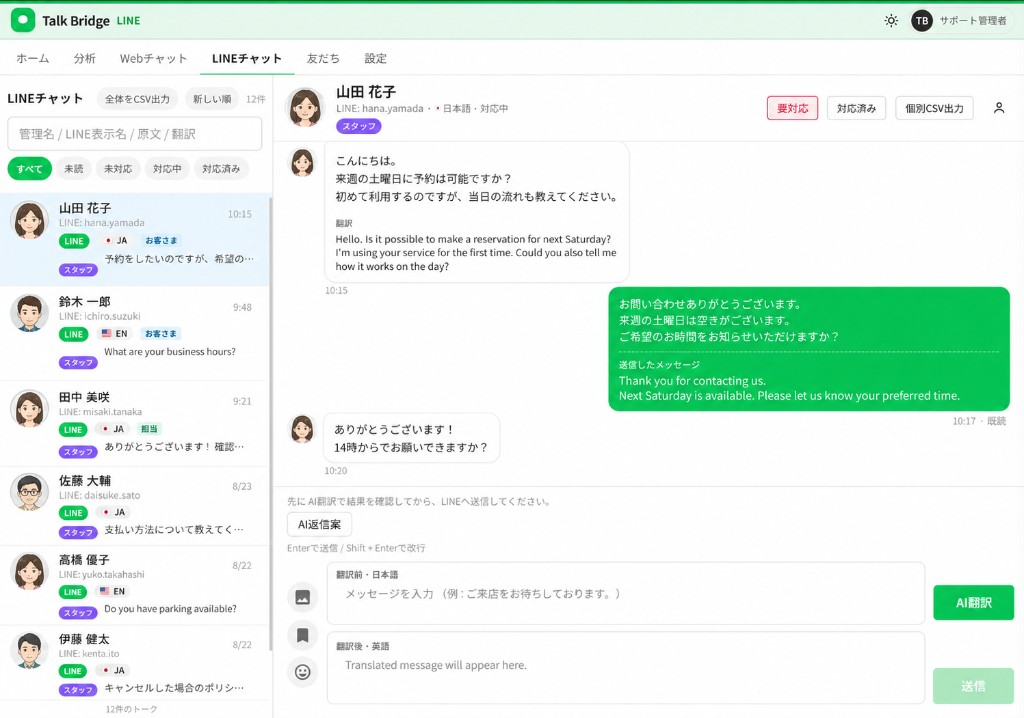The height and width of the screenshot is (718, 1024).
Task: Open the 友だち tab
Action: click(x=323, y=58)
